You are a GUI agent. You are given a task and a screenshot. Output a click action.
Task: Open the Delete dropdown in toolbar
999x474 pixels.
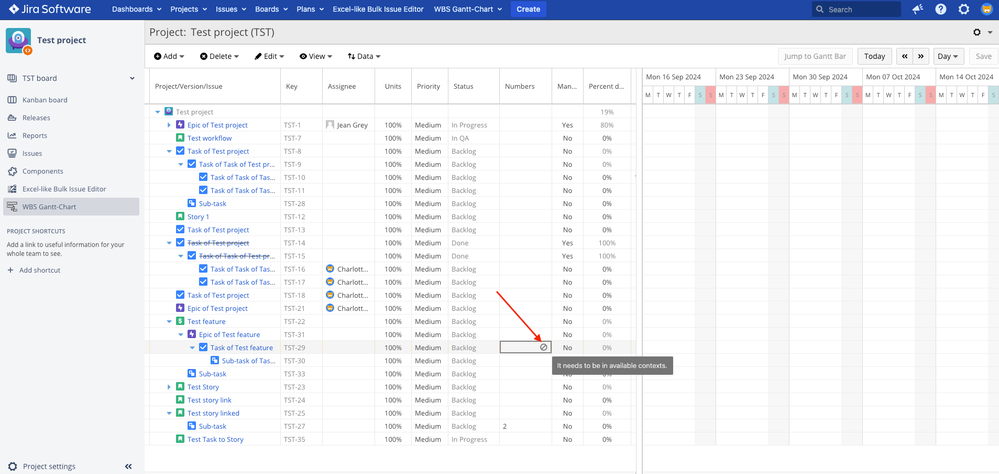point(219,56)
